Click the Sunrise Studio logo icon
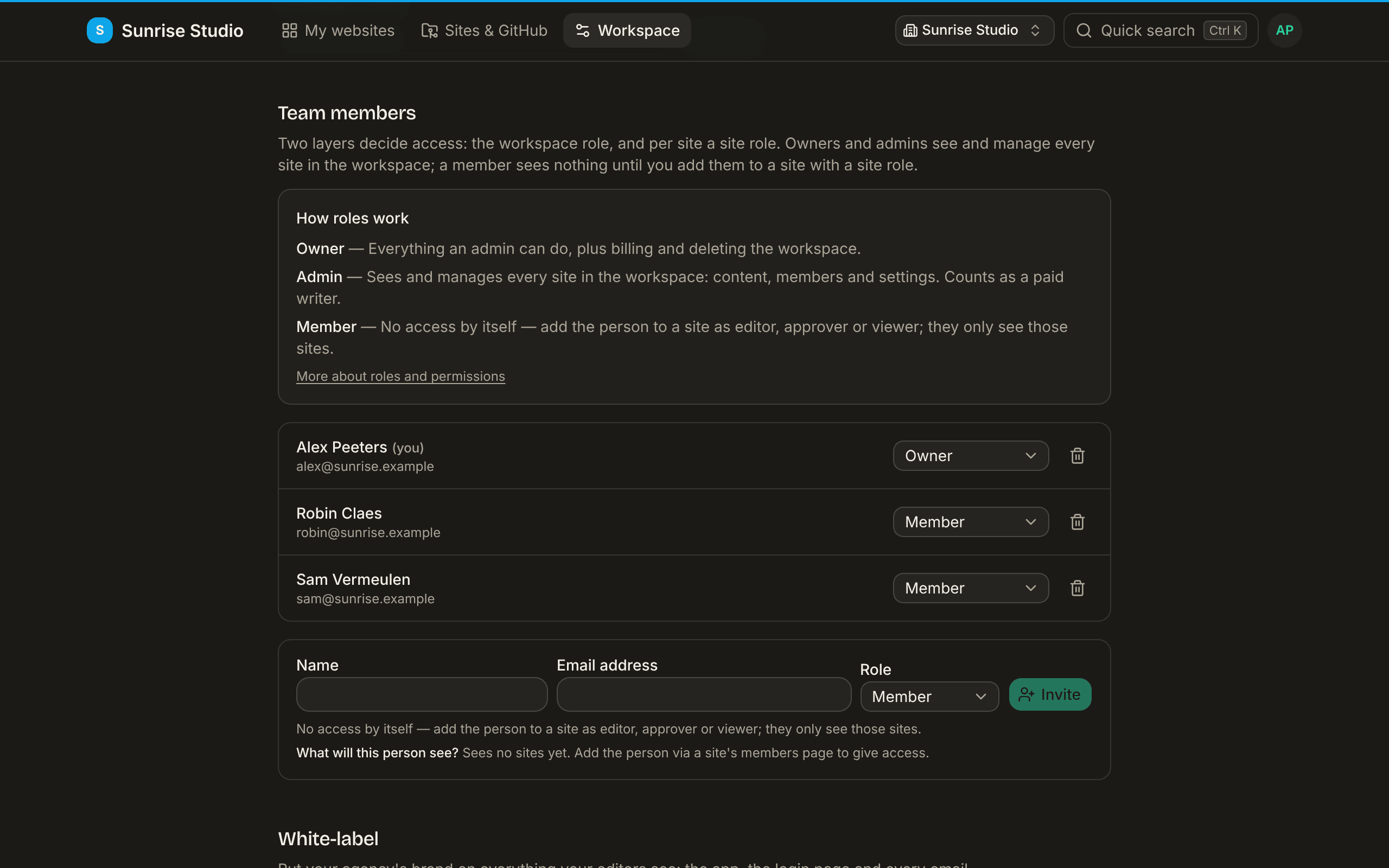Screen dimensions: 1389x868 (99, 30)
